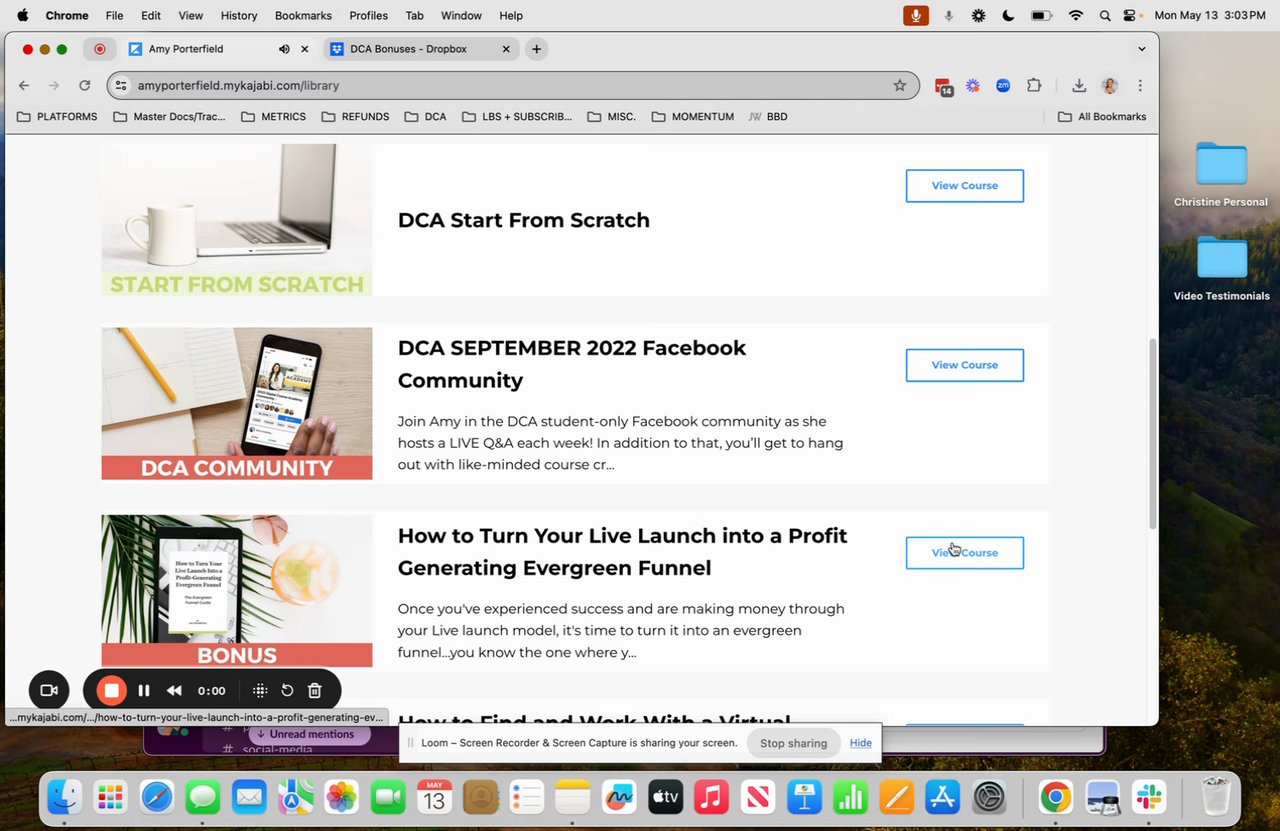Open the Loom drawing/effects dotted grid icon
The width and height of the screenshot is (1280, 831).
click(260, 691)
